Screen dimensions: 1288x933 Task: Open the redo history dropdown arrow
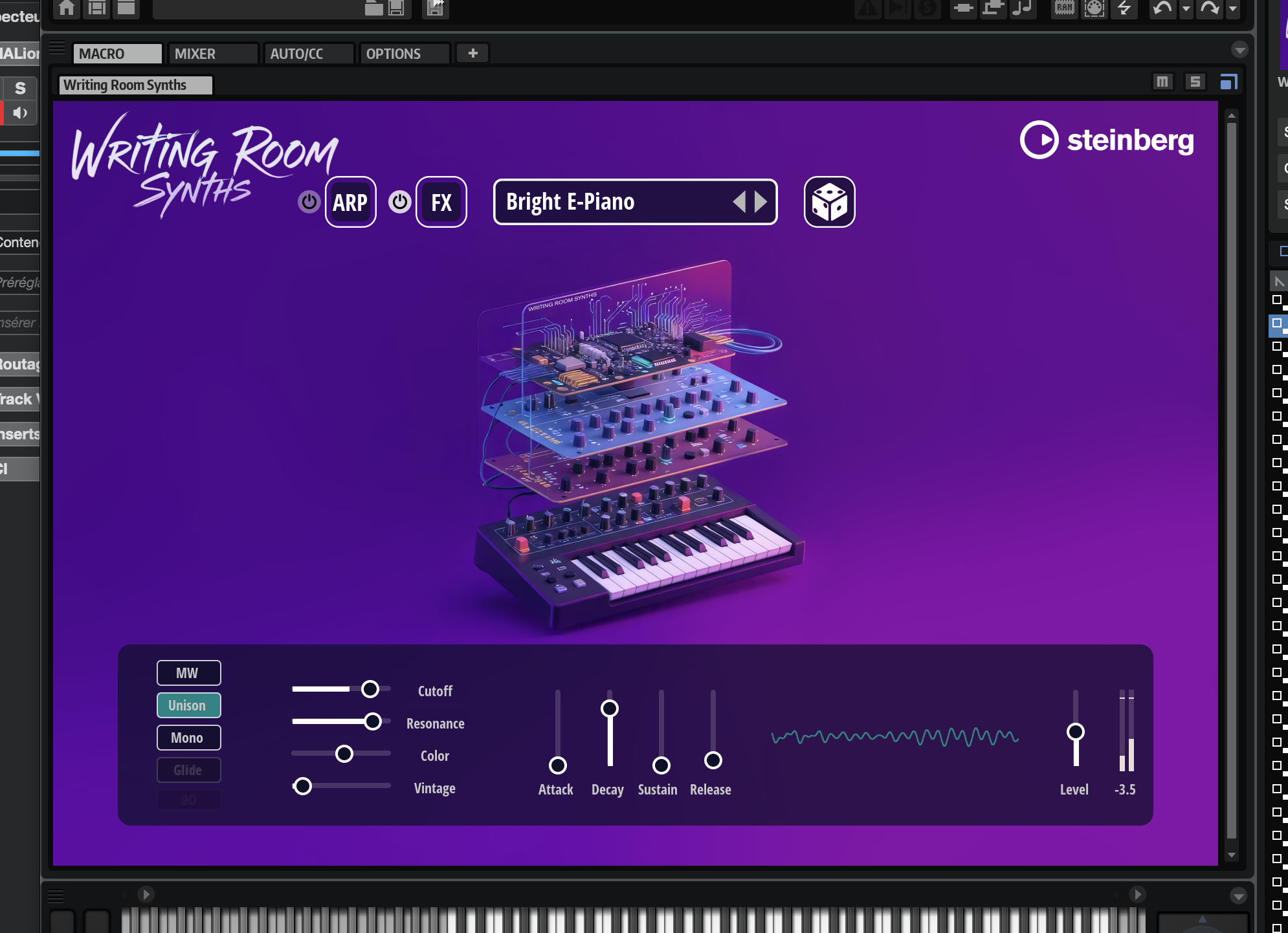[x=1232, y=9]
